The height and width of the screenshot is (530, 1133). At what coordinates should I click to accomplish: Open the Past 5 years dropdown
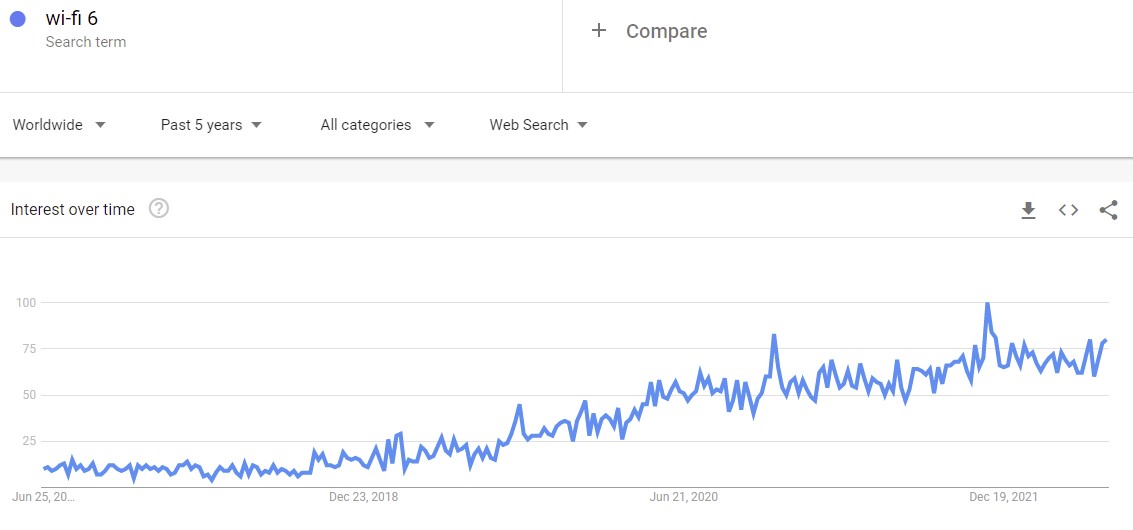click(211, 125)
